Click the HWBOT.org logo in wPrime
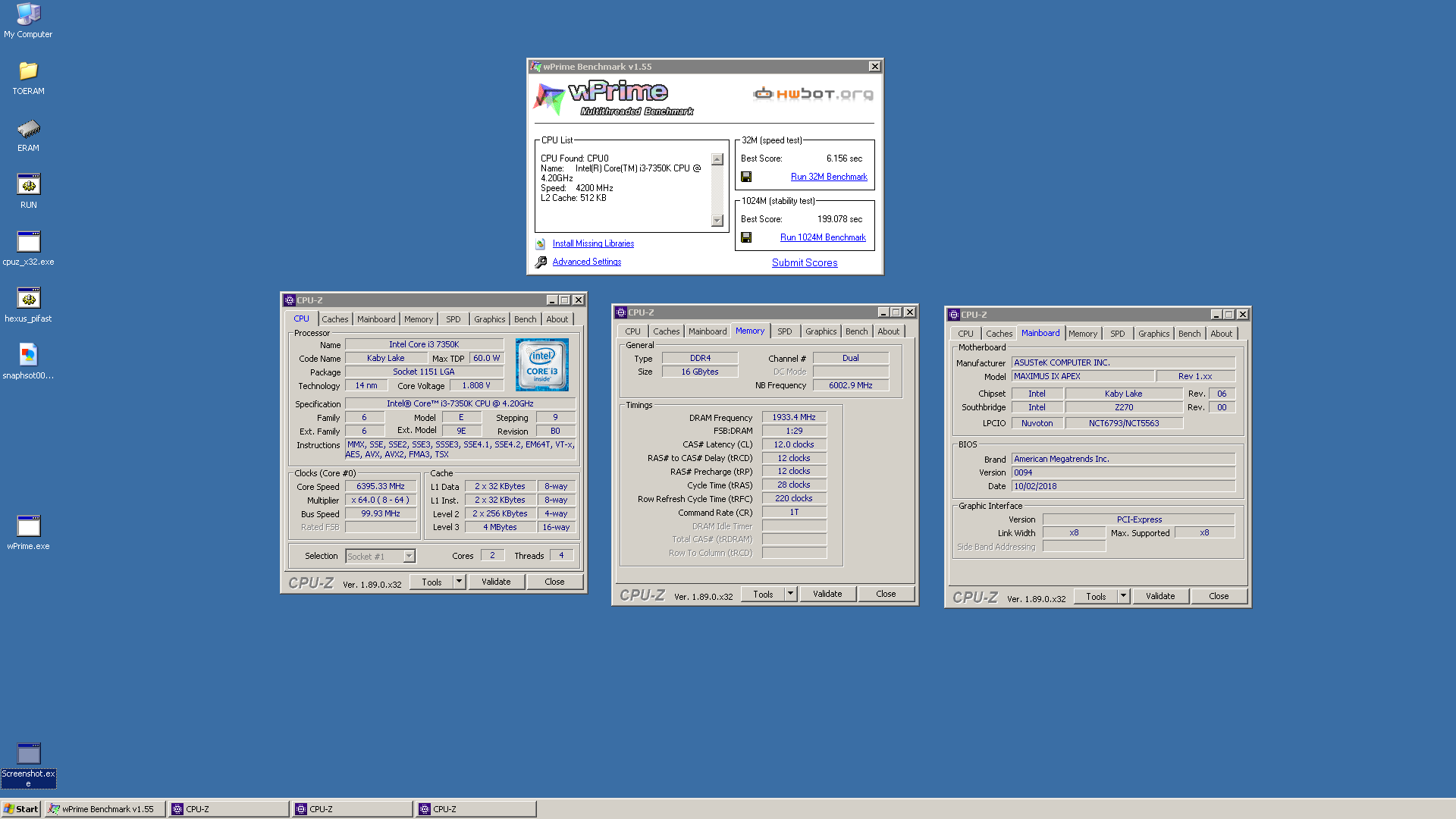Viewport: 1456px width, 819px height. point(813,94)
